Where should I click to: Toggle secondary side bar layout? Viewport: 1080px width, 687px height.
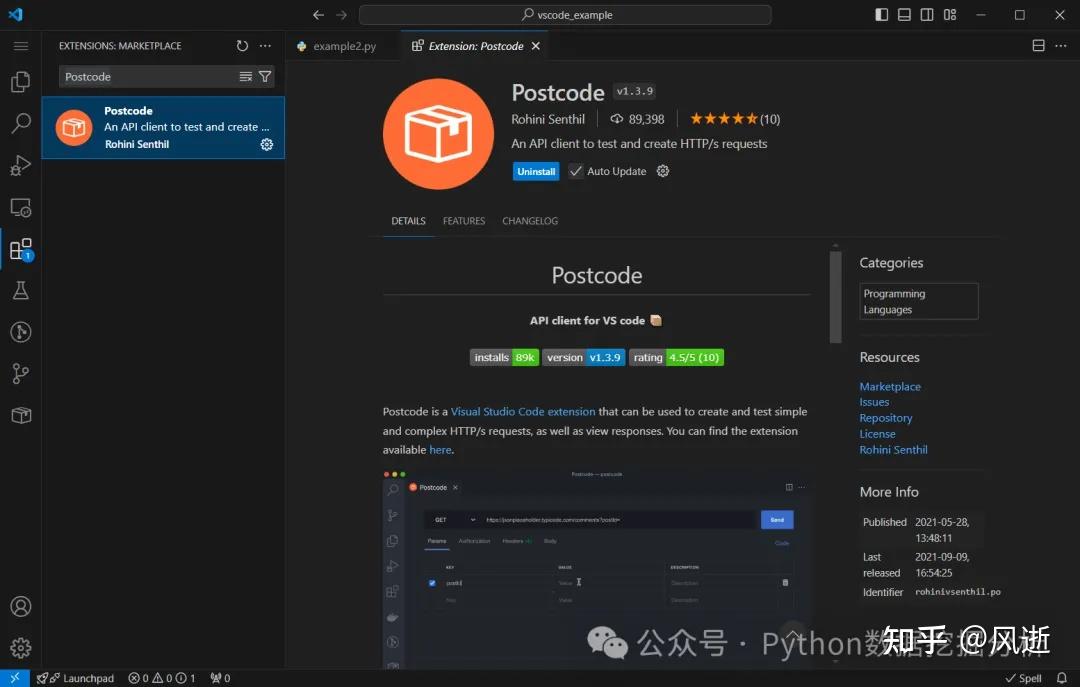coord(927,14)
